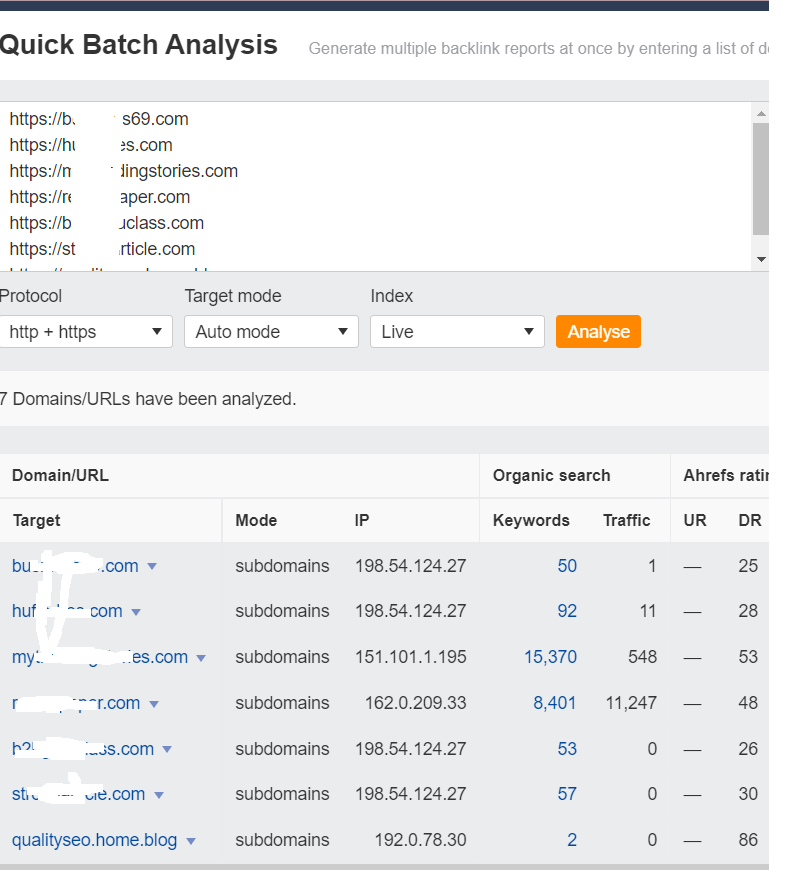Select the traffic value 548
This screenshot has width=797, height=870.
[x=643, y=657]
